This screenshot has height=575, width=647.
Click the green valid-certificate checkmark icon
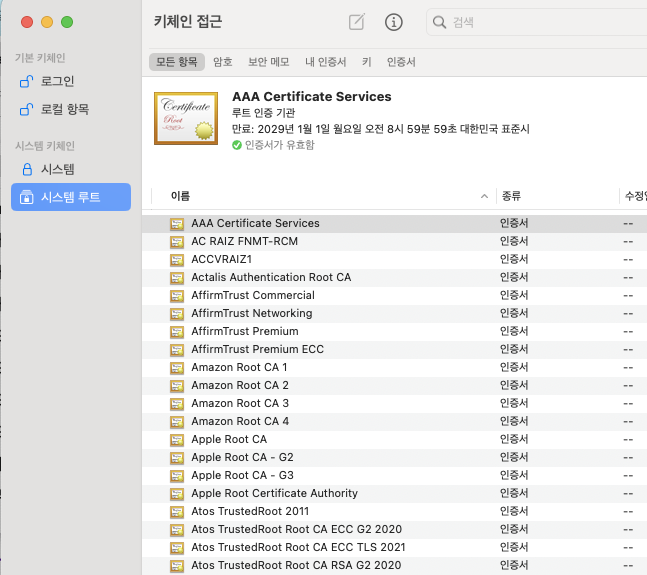pyautogui.click(x=237, y=145)
